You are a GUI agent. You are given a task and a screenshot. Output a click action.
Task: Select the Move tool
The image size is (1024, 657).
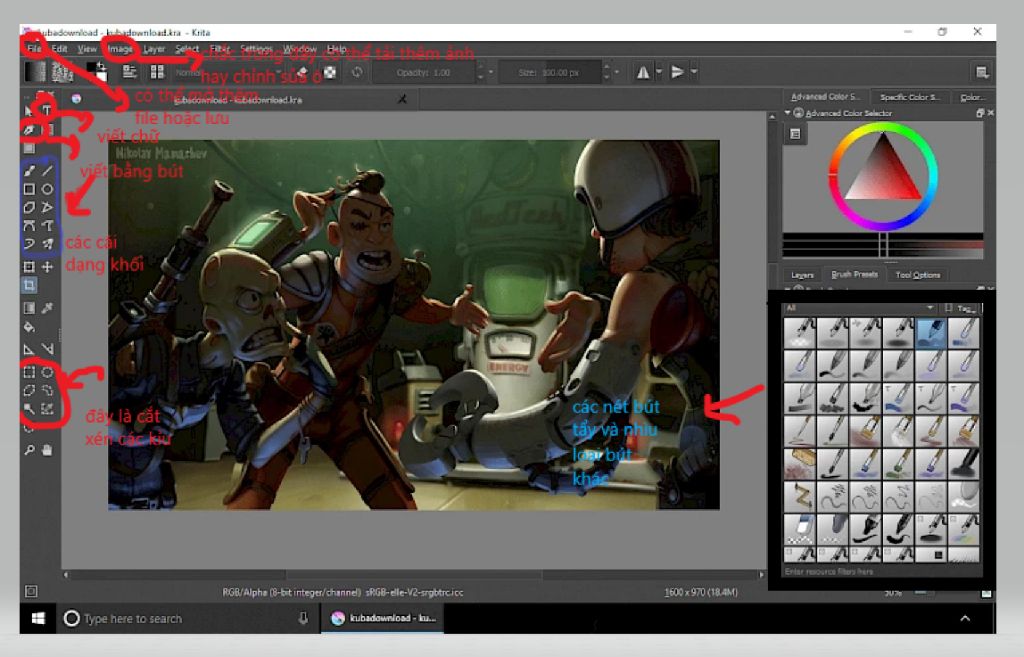[47, 266]
